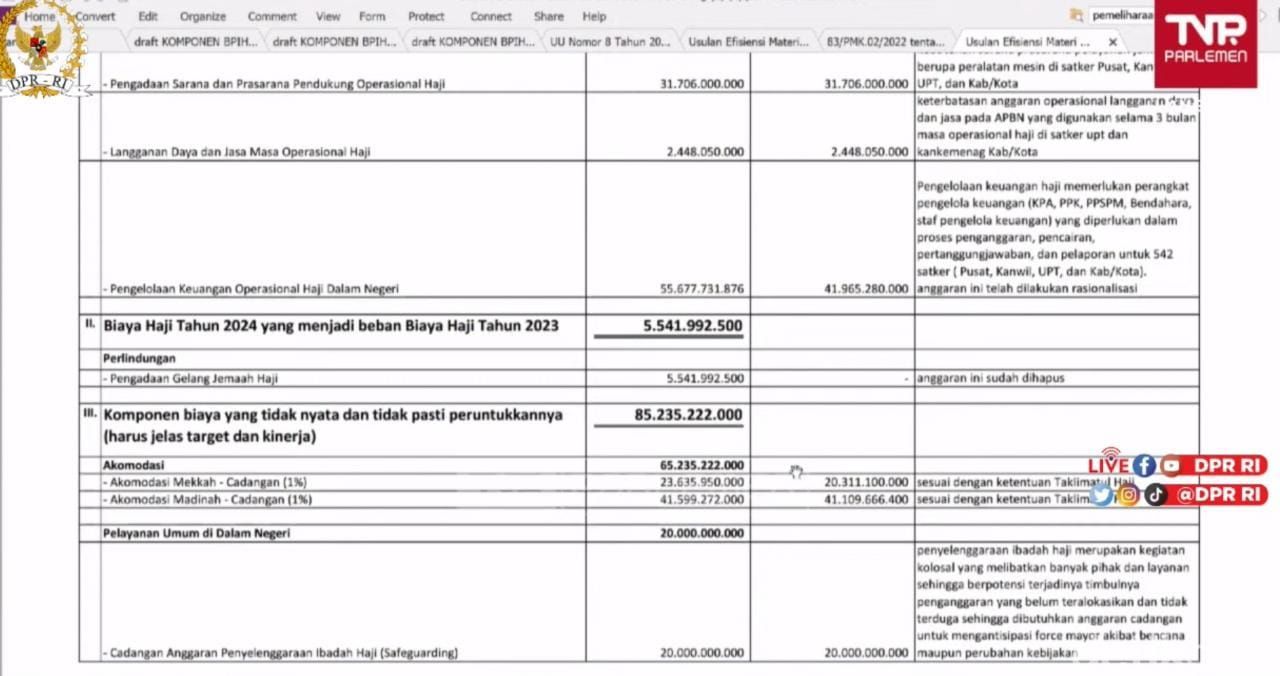Open the View ribbon tab
Screen dimensions: 1280x676
pyautogui.click(x=328, y=17)
